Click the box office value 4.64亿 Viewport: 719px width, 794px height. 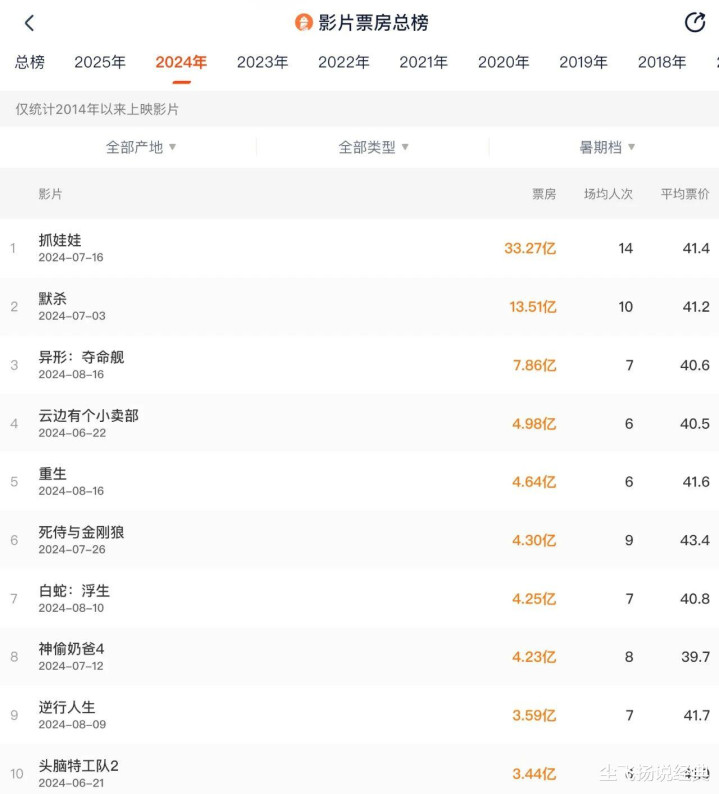534,482
